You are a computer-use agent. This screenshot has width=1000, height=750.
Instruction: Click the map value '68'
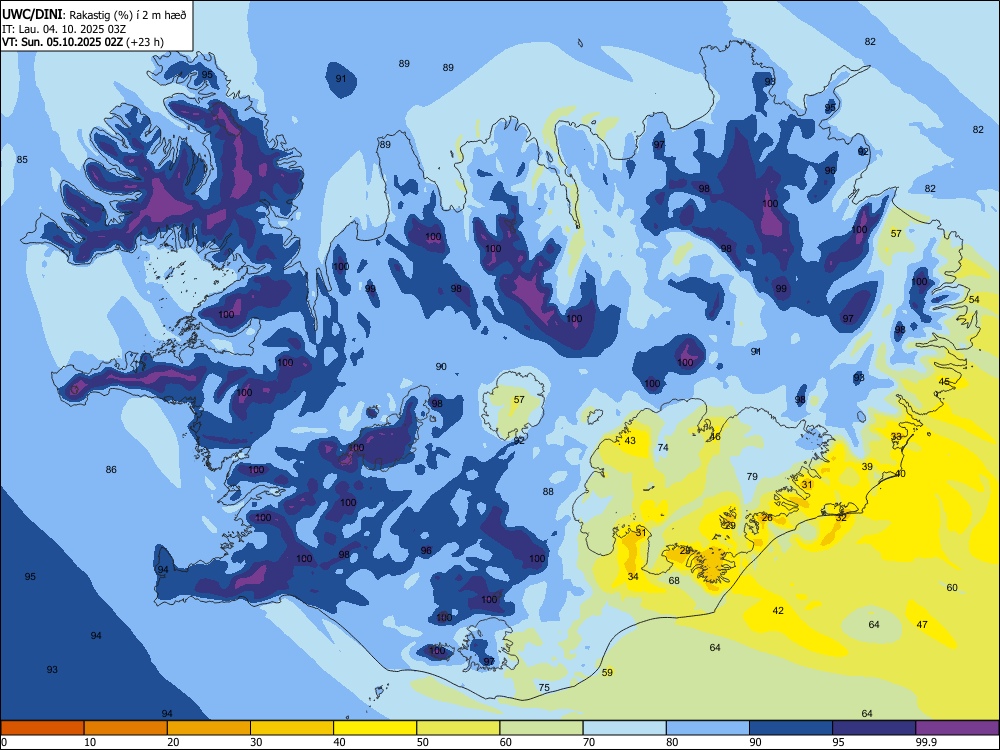tap(674, 580)
